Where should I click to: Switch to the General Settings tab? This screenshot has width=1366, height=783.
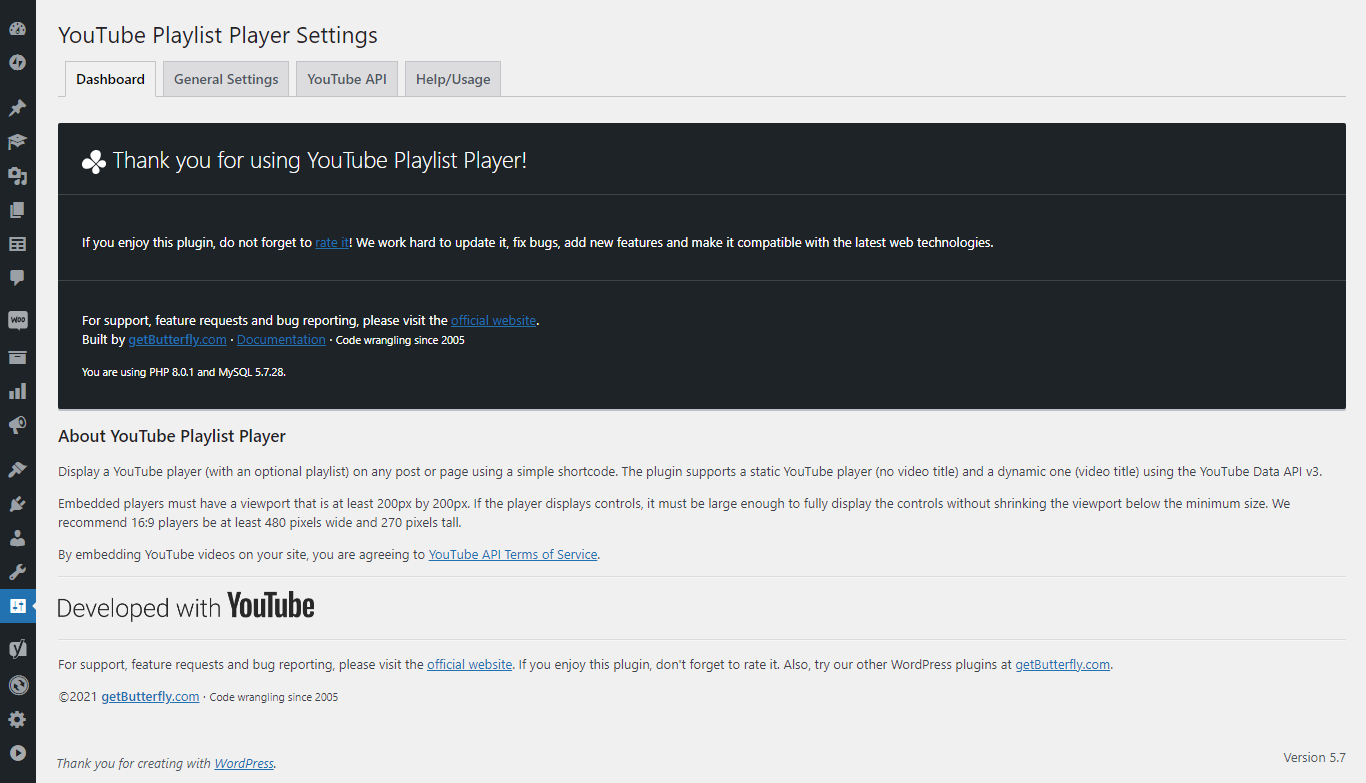[x=226, y=79]
